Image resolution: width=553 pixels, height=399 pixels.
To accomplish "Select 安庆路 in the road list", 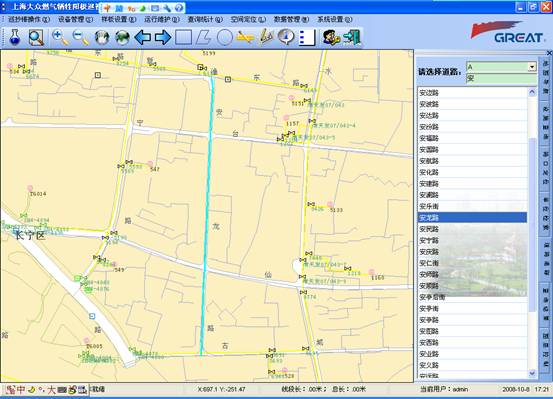I will pos(473,252).
